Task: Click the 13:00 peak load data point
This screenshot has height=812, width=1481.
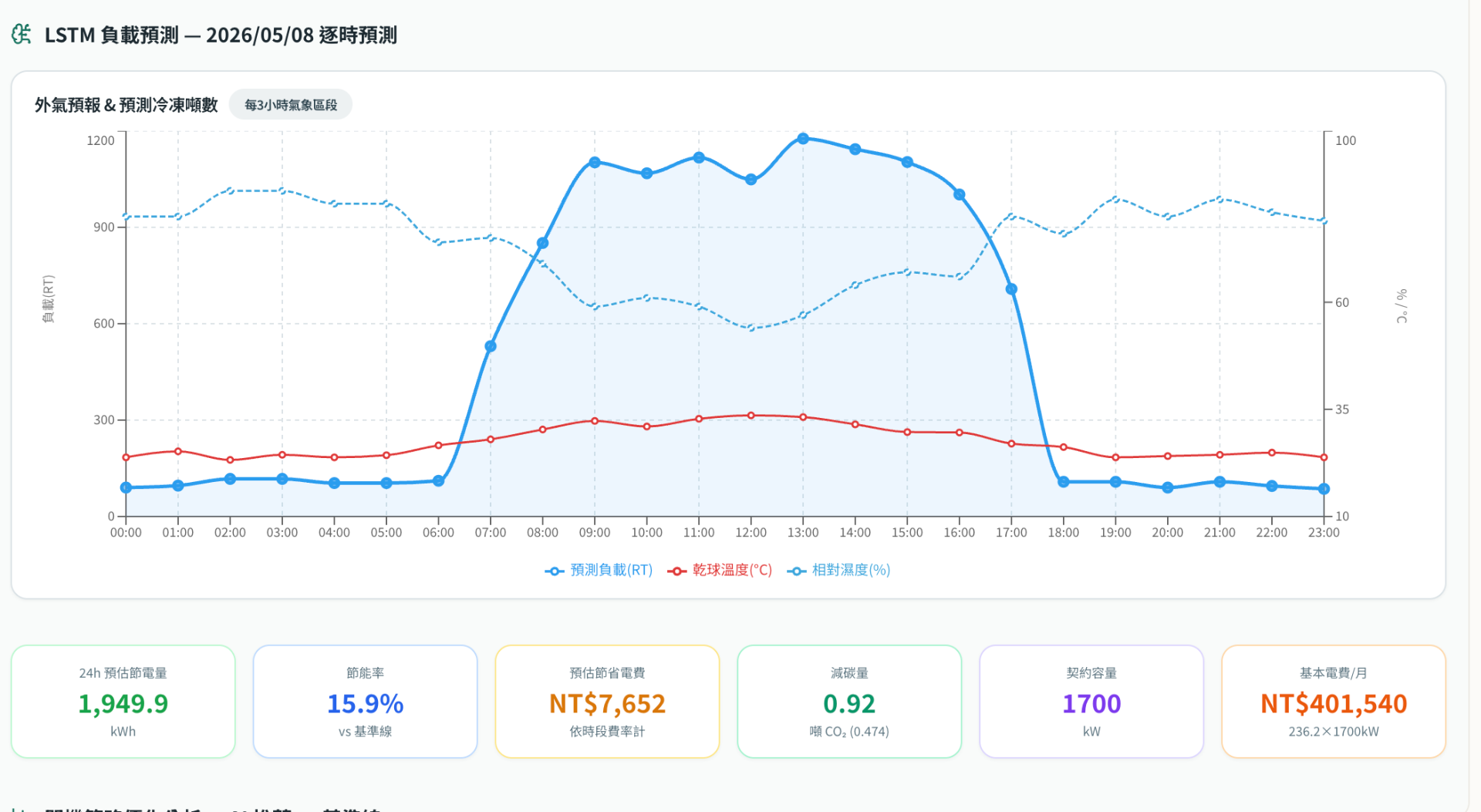Action: tap(803, 139)
